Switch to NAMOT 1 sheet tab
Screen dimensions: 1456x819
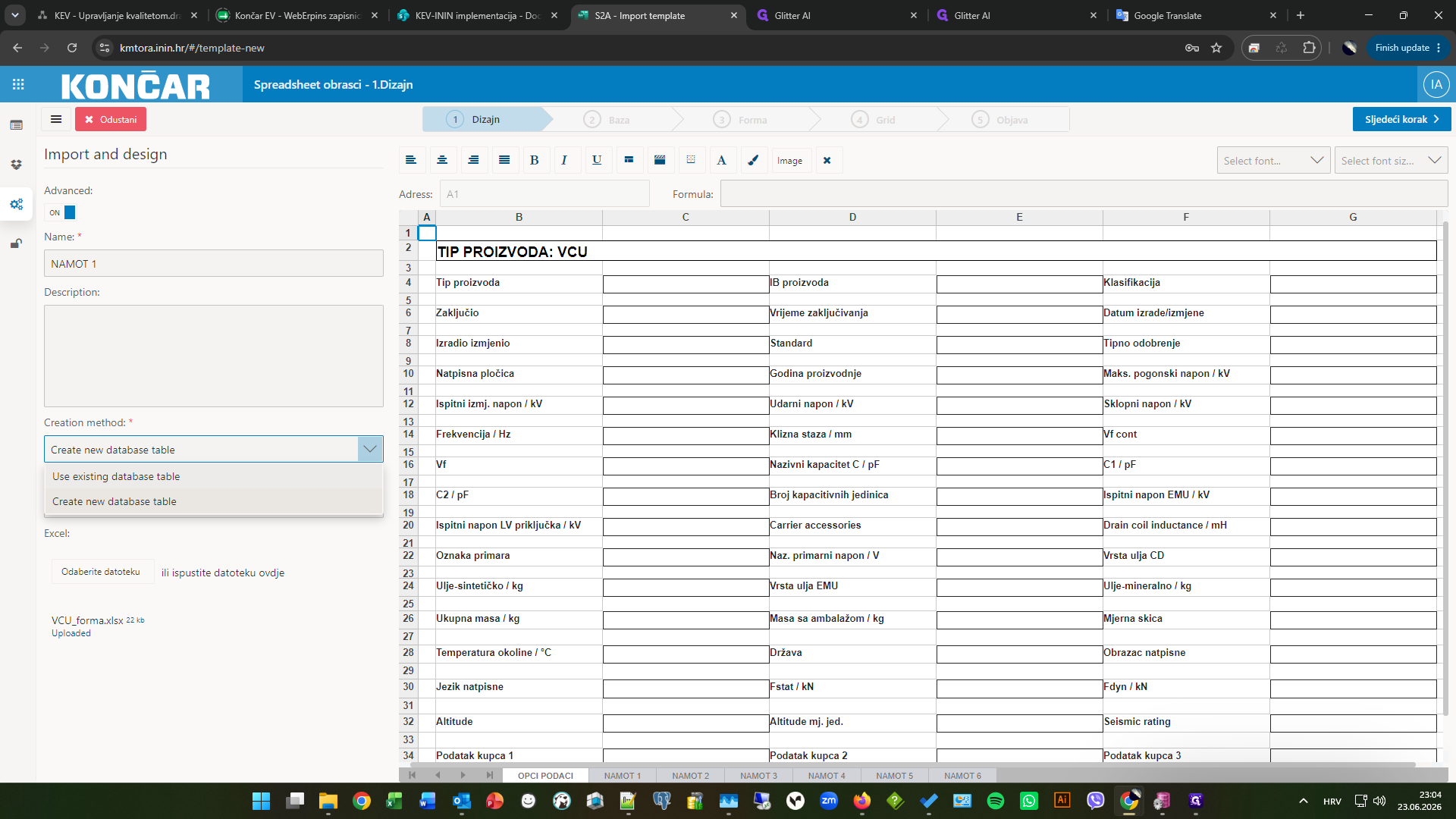point(623,776)
